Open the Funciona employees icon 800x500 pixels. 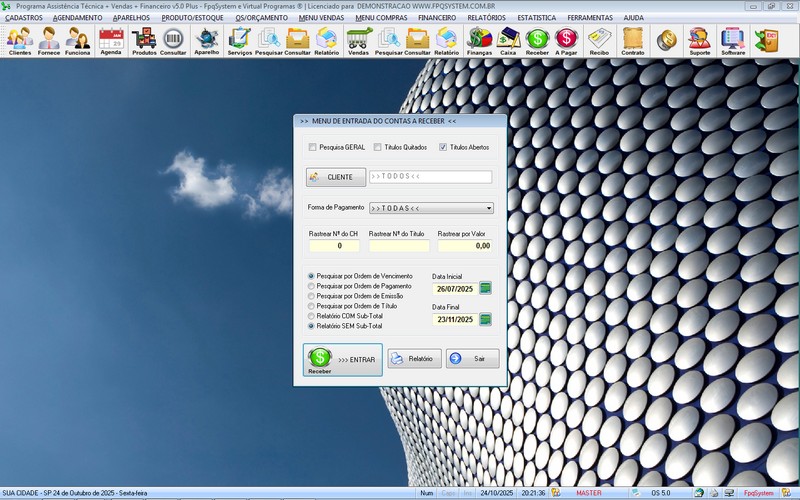(x=78, y=41)
